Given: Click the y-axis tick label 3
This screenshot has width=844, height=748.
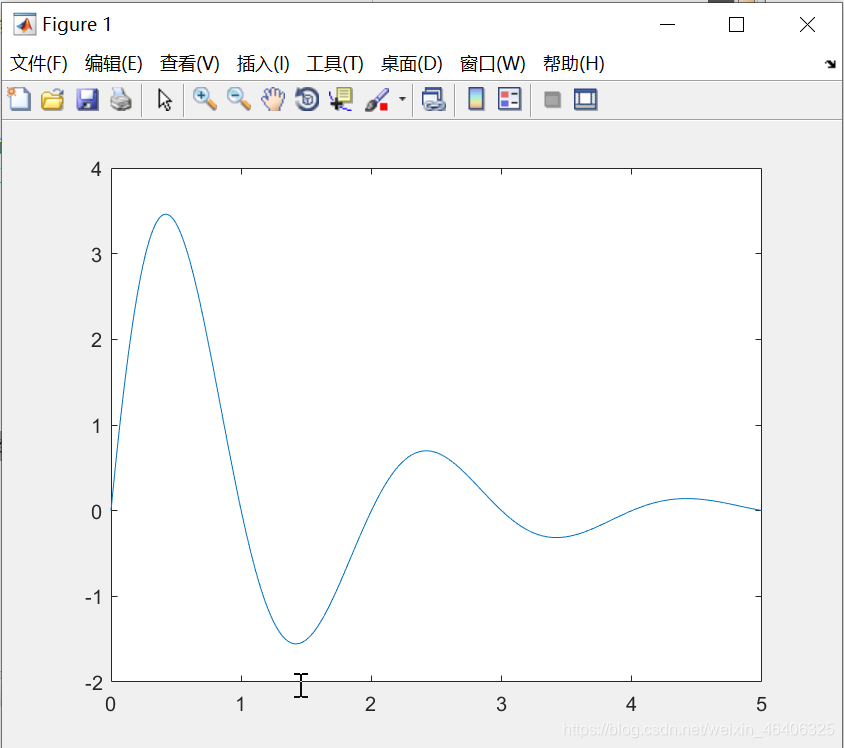Looking at the screenshot, I should point(96,255).
